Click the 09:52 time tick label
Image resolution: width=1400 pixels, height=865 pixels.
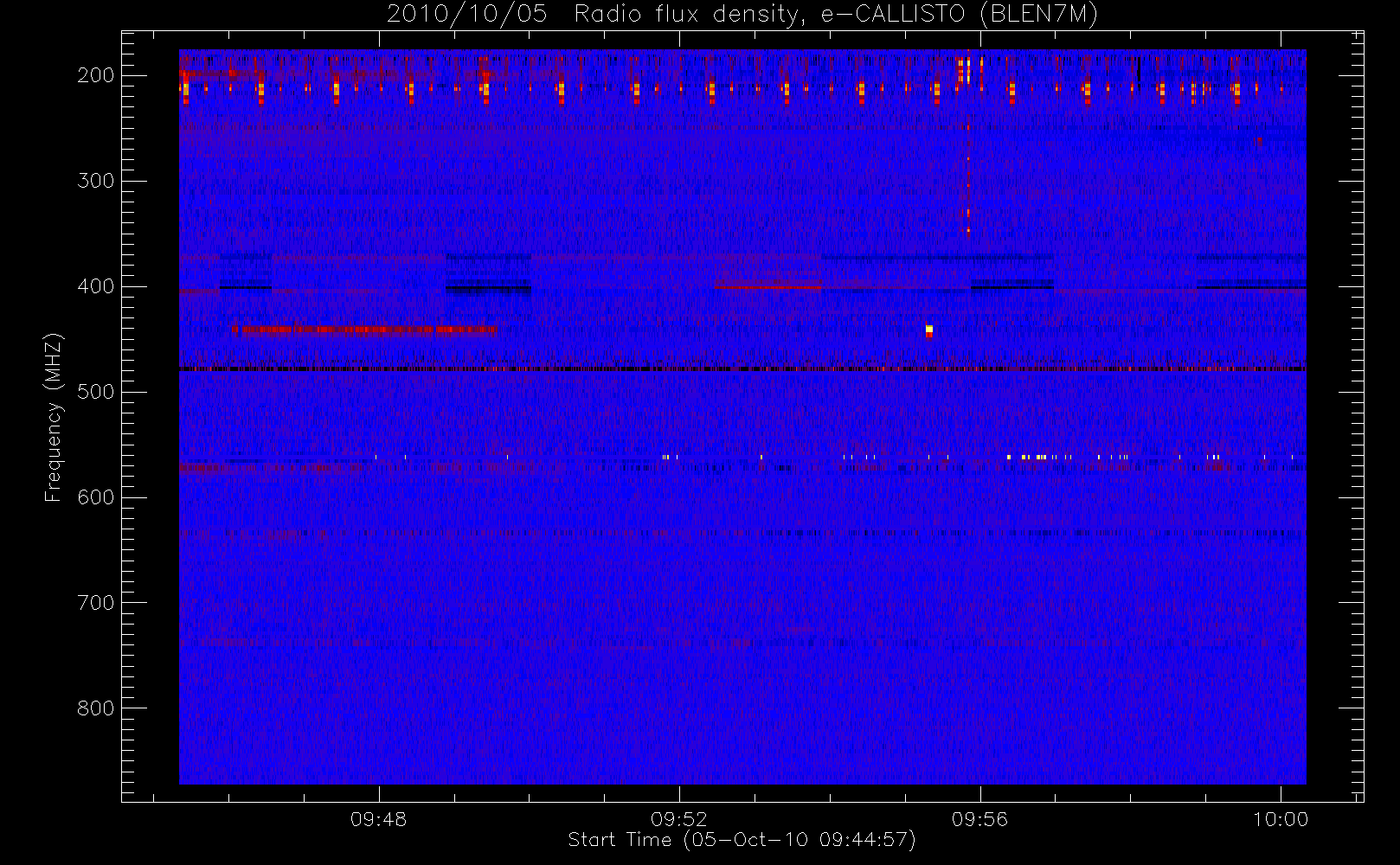[x=679, y=819]
